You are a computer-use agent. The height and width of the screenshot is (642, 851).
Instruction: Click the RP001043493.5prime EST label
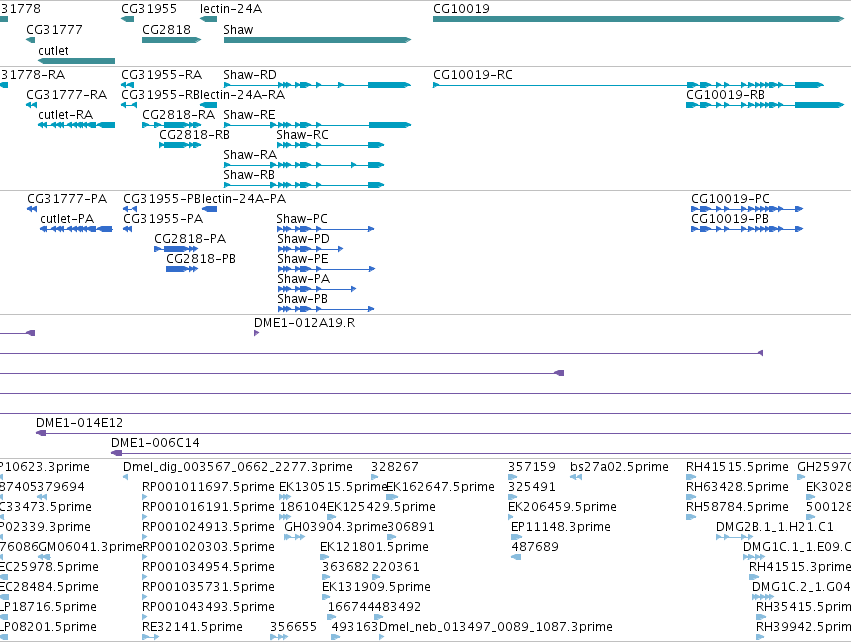[x=208, y=607]
